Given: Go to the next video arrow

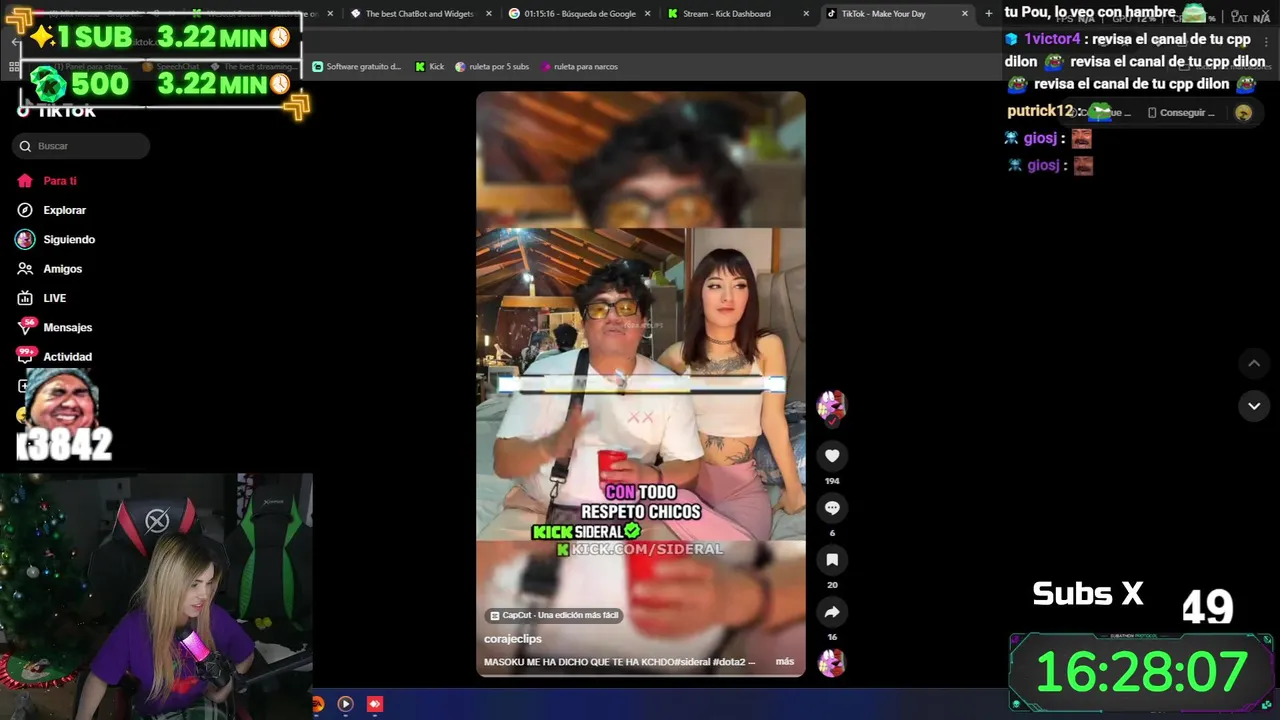Looking at the screenshot, I should pos(1254,406).
